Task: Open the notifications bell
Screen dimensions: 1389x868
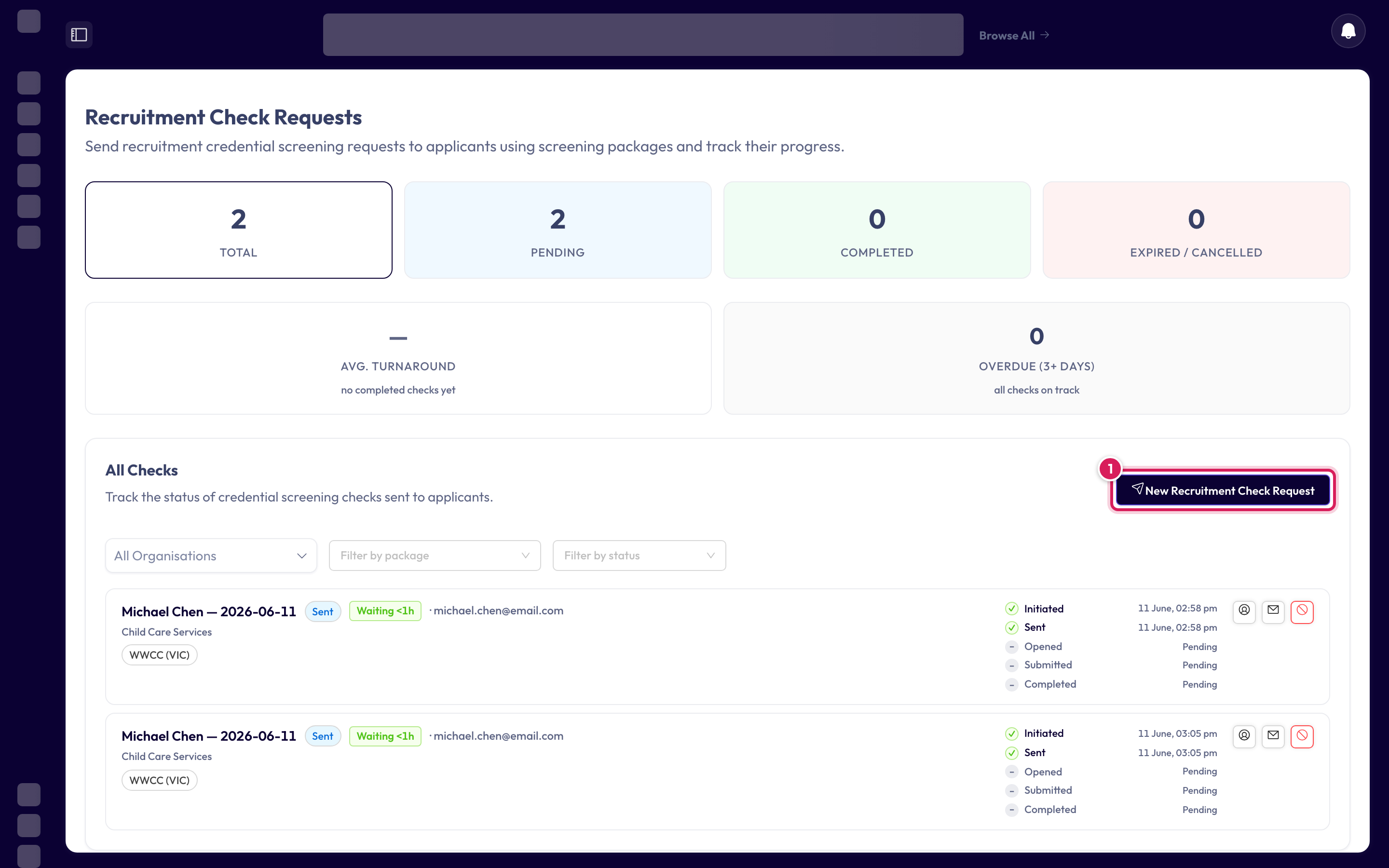Action: [x=1348, y=31]
